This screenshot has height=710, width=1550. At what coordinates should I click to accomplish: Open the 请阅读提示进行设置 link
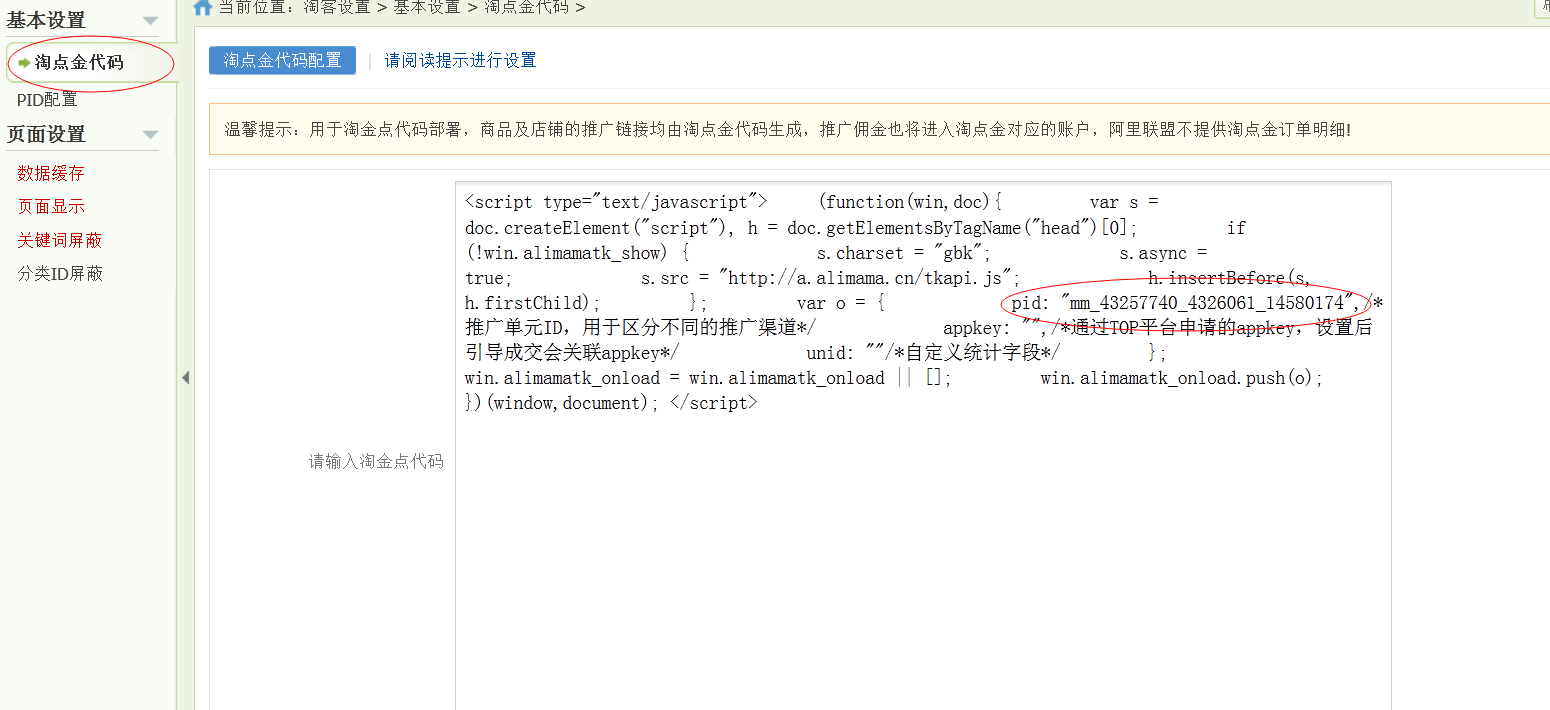461,60
